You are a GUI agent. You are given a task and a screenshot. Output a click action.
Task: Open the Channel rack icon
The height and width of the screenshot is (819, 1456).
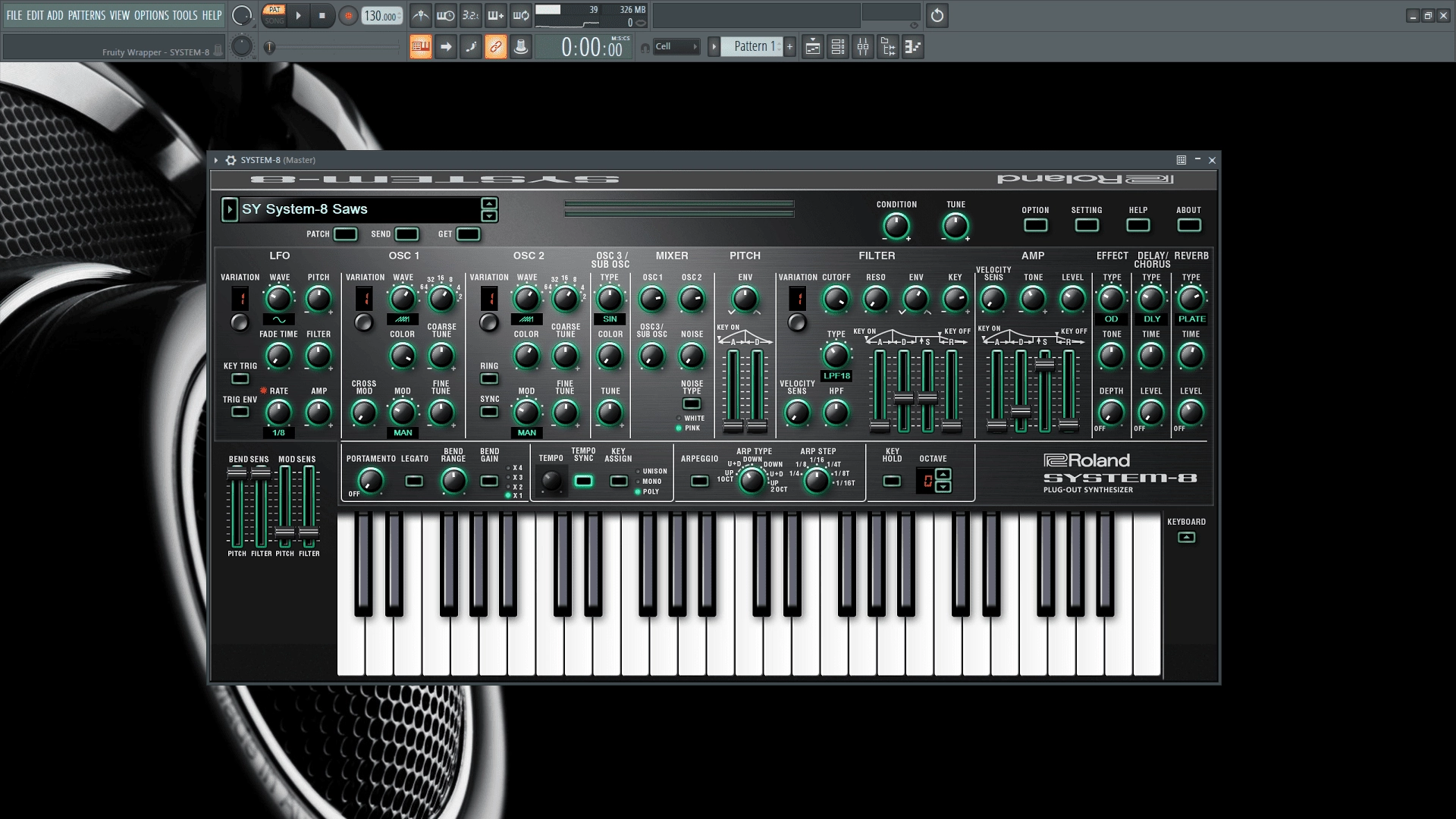[x=838, y=47]
